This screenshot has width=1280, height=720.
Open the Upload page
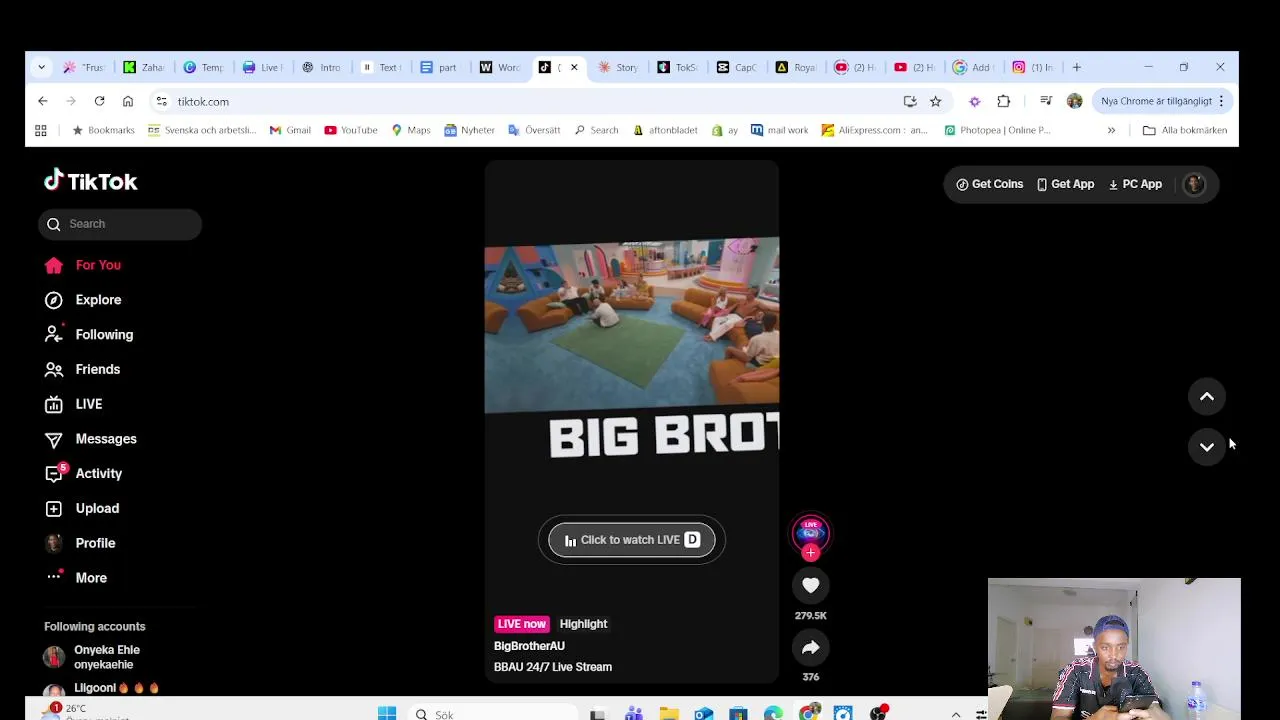[82, 508]
